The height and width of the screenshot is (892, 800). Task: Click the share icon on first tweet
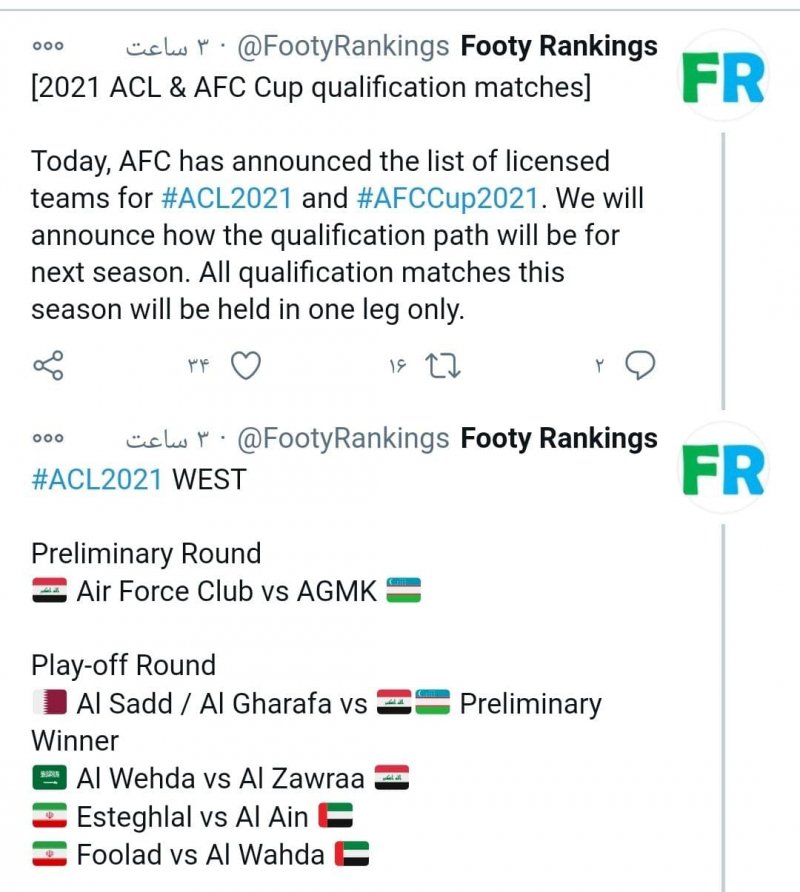[x=48, y=366]
